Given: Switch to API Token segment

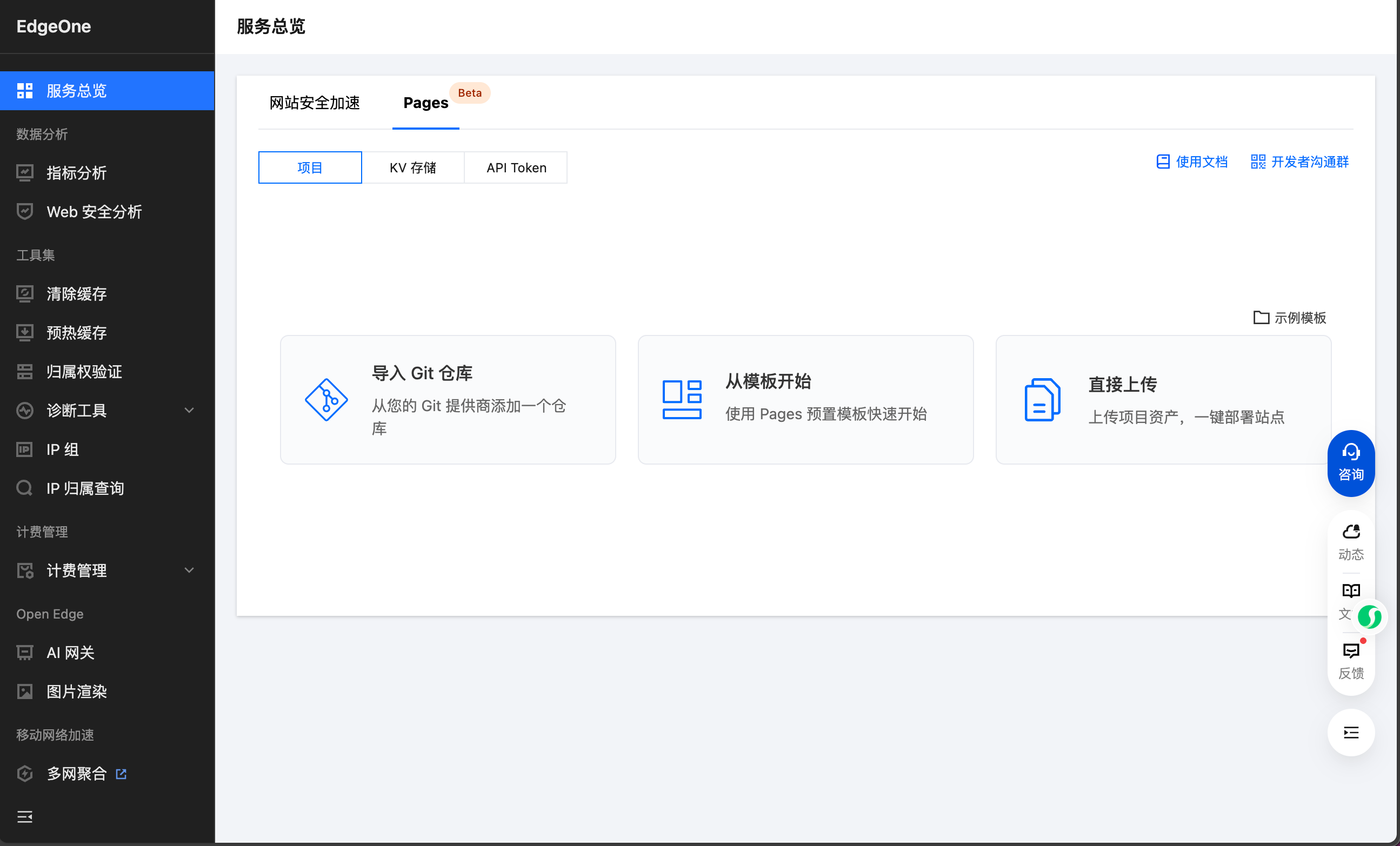Looking at the screenshot, I should click(x=516, y=167).
